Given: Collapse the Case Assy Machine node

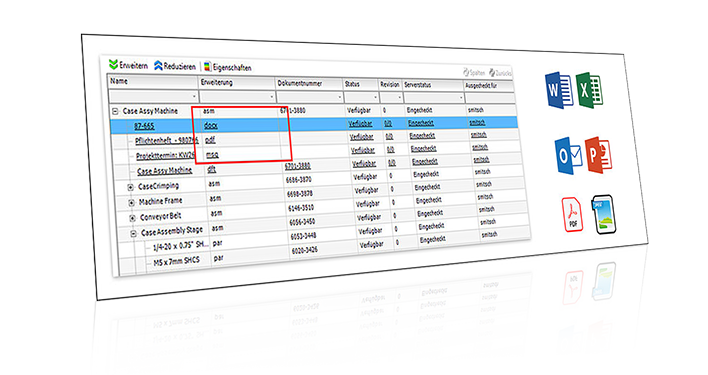Looking at the screenshot, I should click(116, 111).
